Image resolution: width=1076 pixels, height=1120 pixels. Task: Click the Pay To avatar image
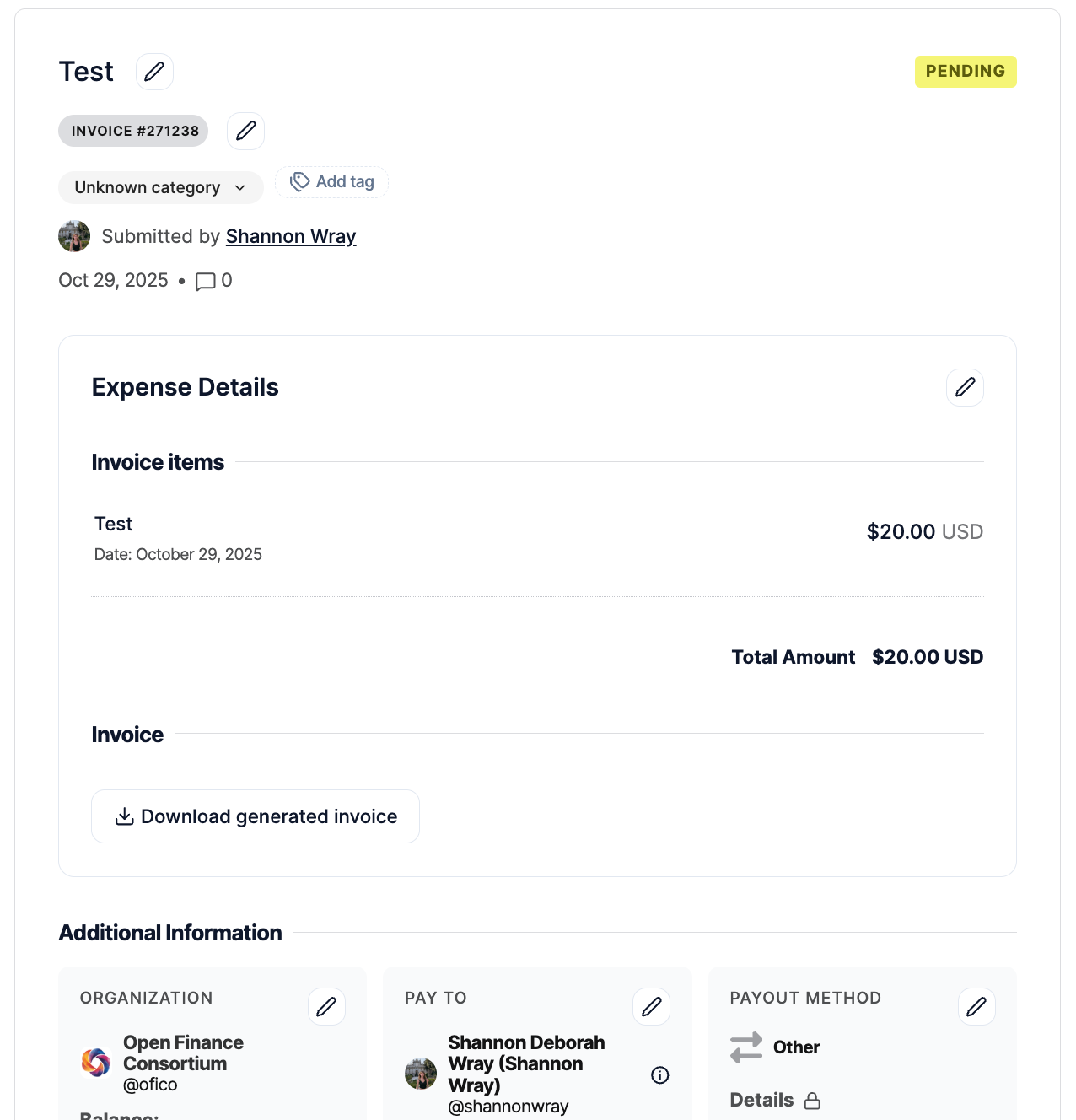pyautogui.click(x=421, y=1074)
